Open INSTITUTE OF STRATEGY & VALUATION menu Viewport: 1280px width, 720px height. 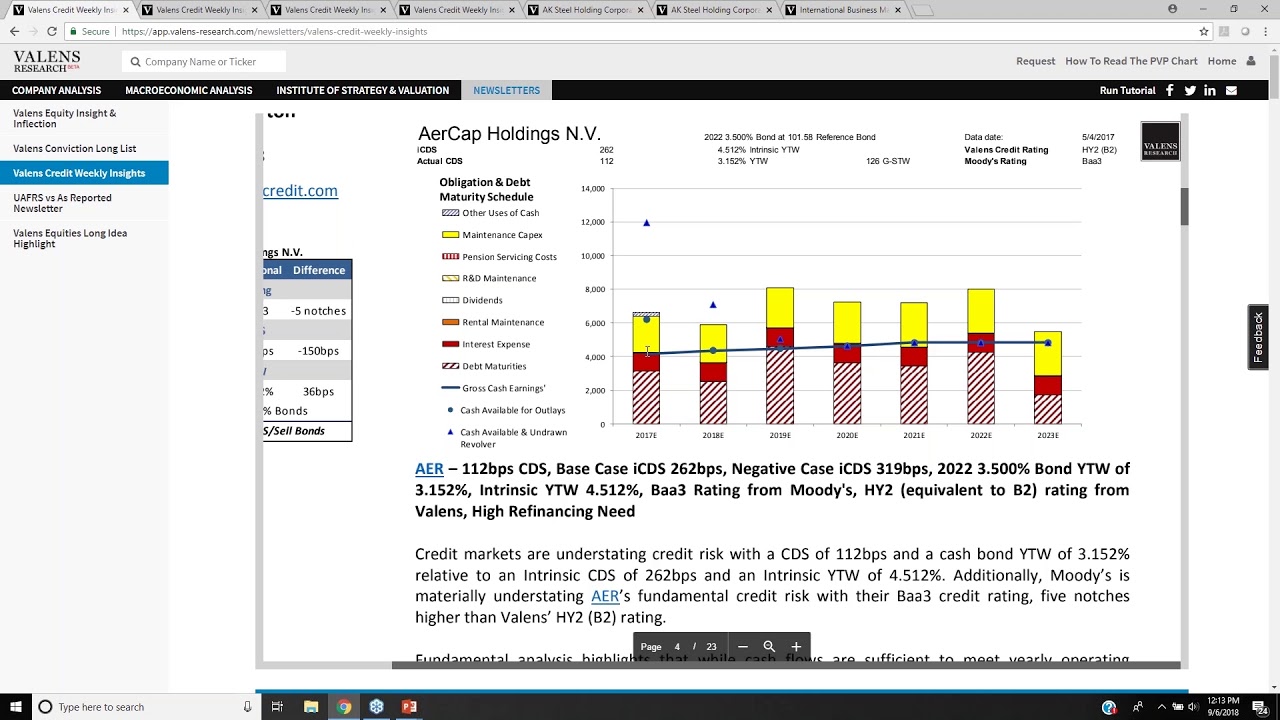(363, 90)
